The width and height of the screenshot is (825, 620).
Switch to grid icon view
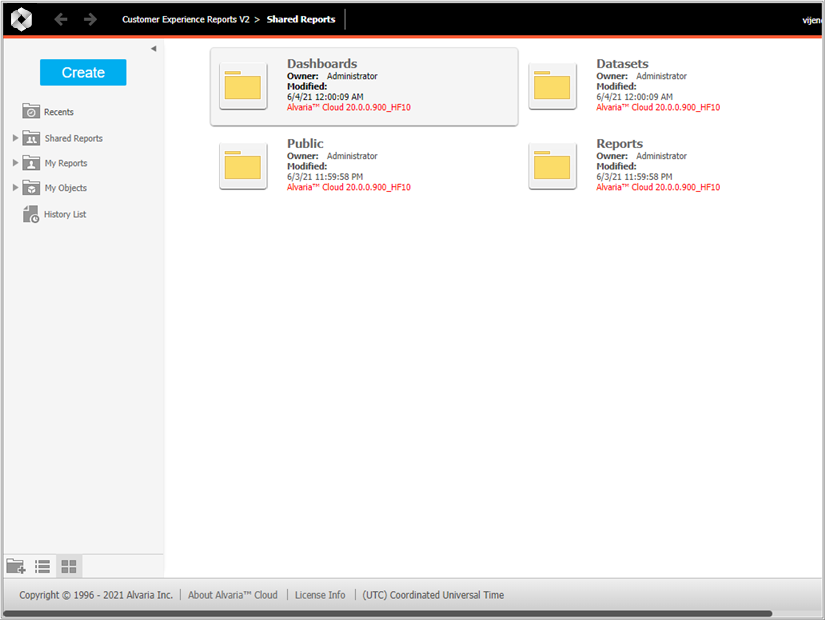point(69,567)
